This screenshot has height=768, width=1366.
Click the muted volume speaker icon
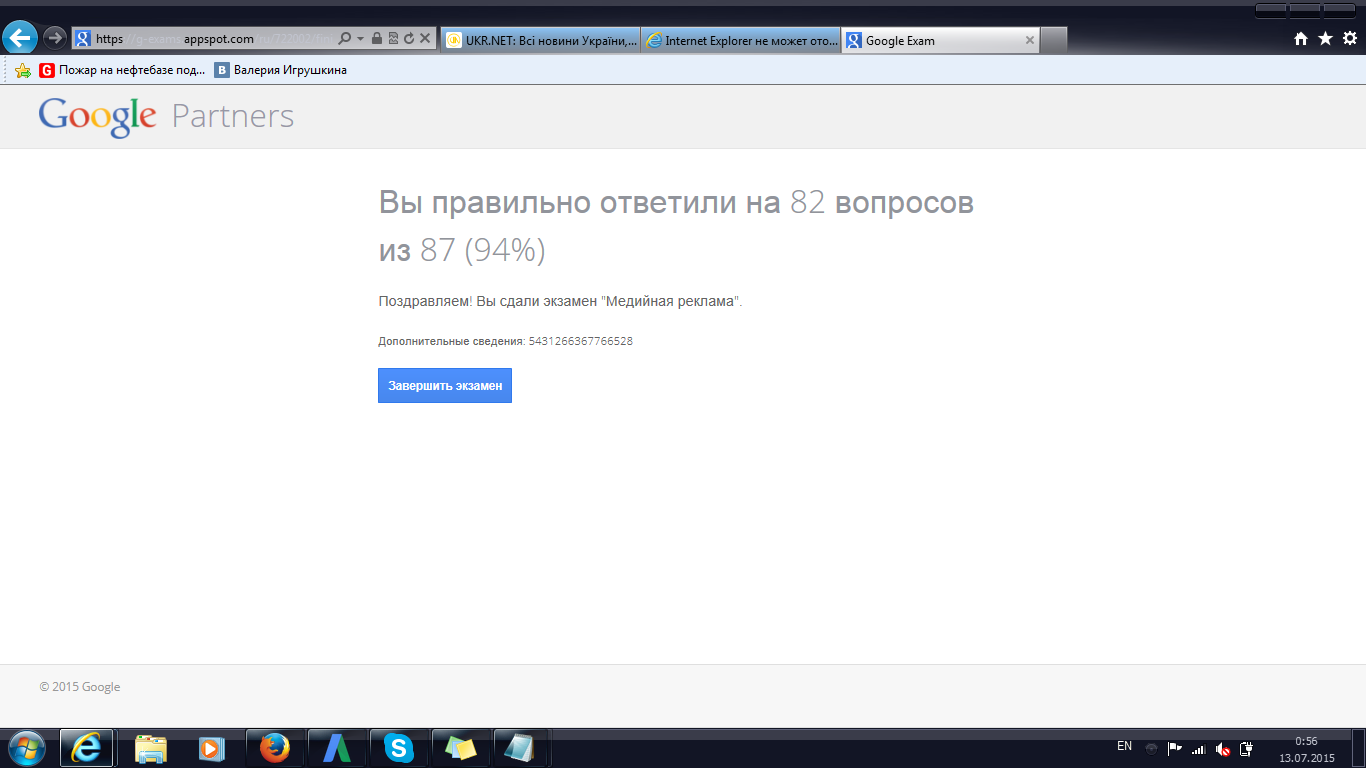(x=1222, y=748)
